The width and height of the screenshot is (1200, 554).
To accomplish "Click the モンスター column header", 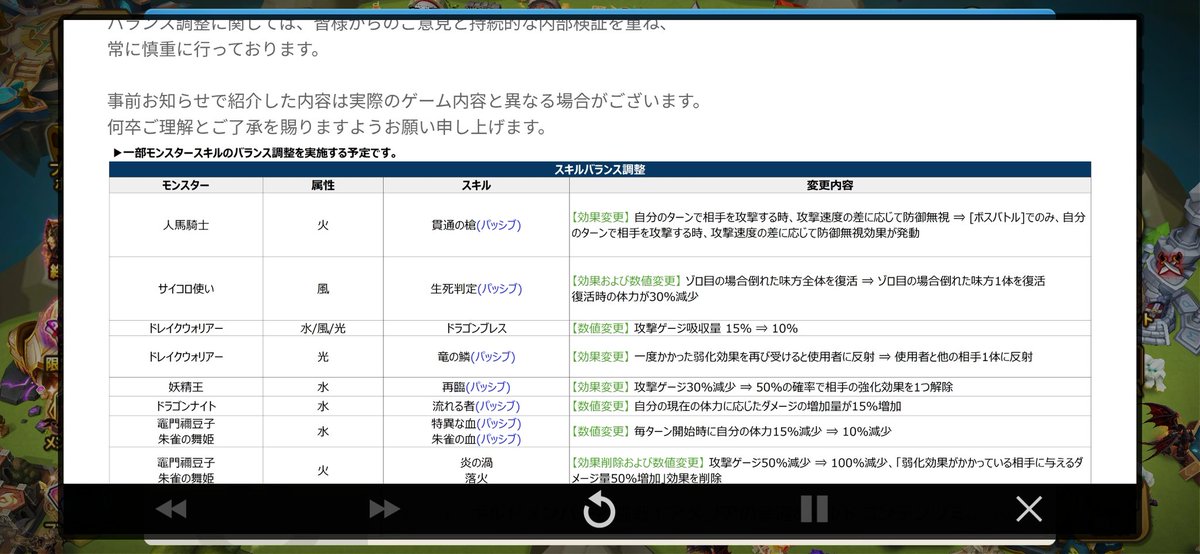I will pos(186,186).
